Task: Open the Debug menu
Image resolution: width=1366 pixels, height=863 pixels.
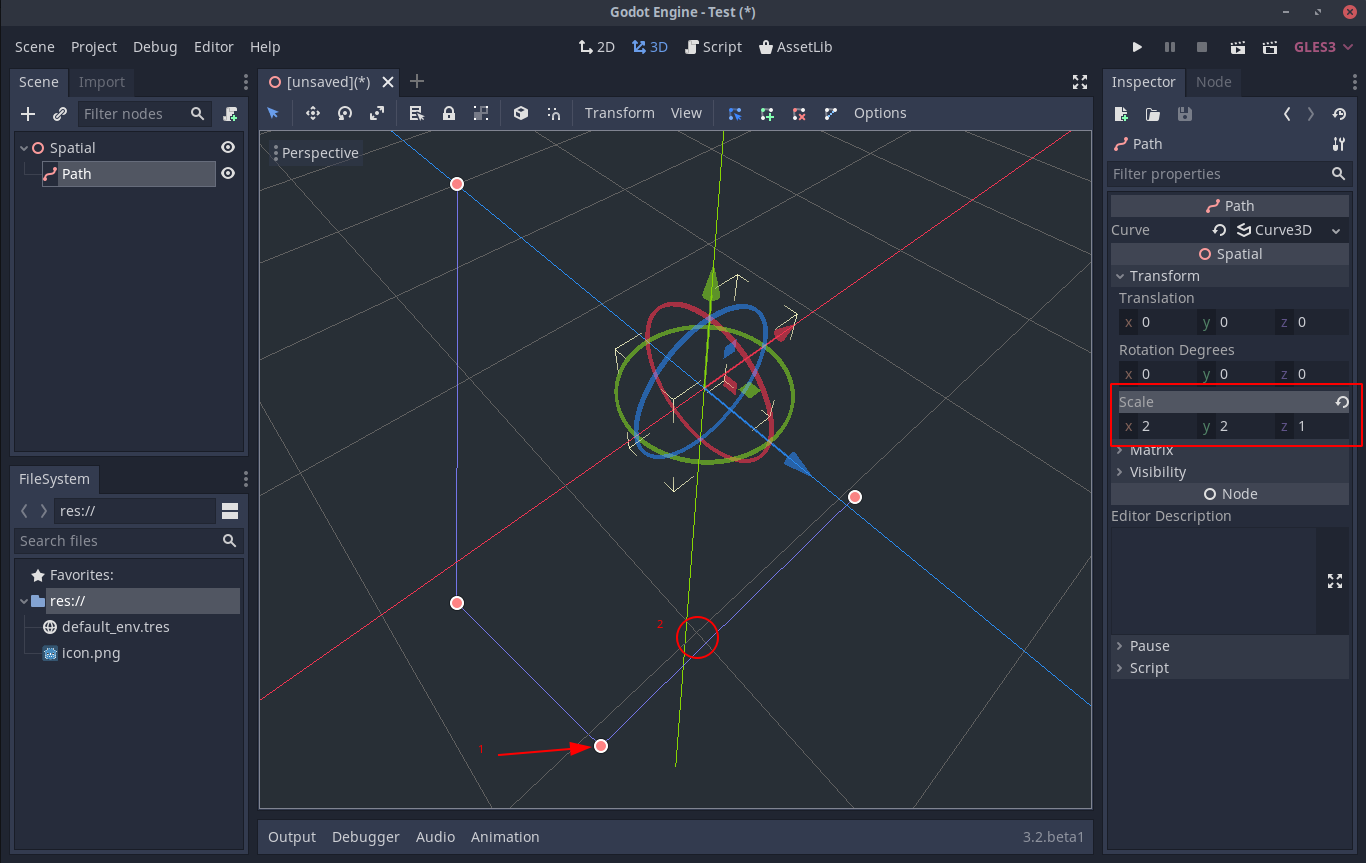Action: click(x=155, y=47)
